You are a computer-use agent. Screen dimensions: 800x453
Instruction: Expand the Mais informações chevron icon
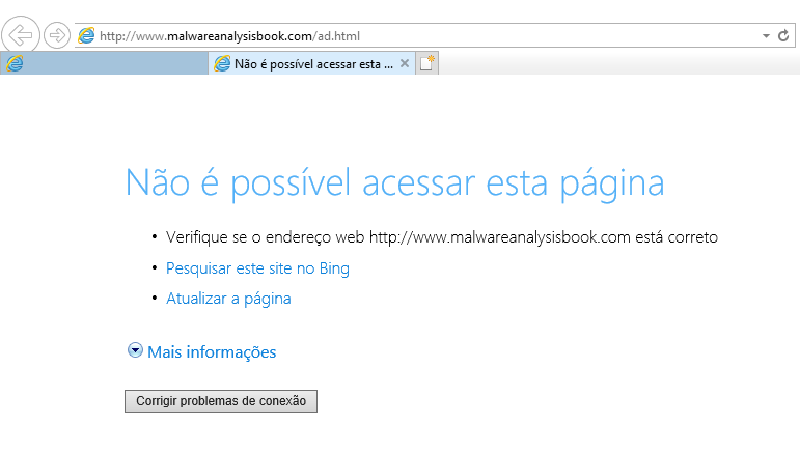(135, 351)
